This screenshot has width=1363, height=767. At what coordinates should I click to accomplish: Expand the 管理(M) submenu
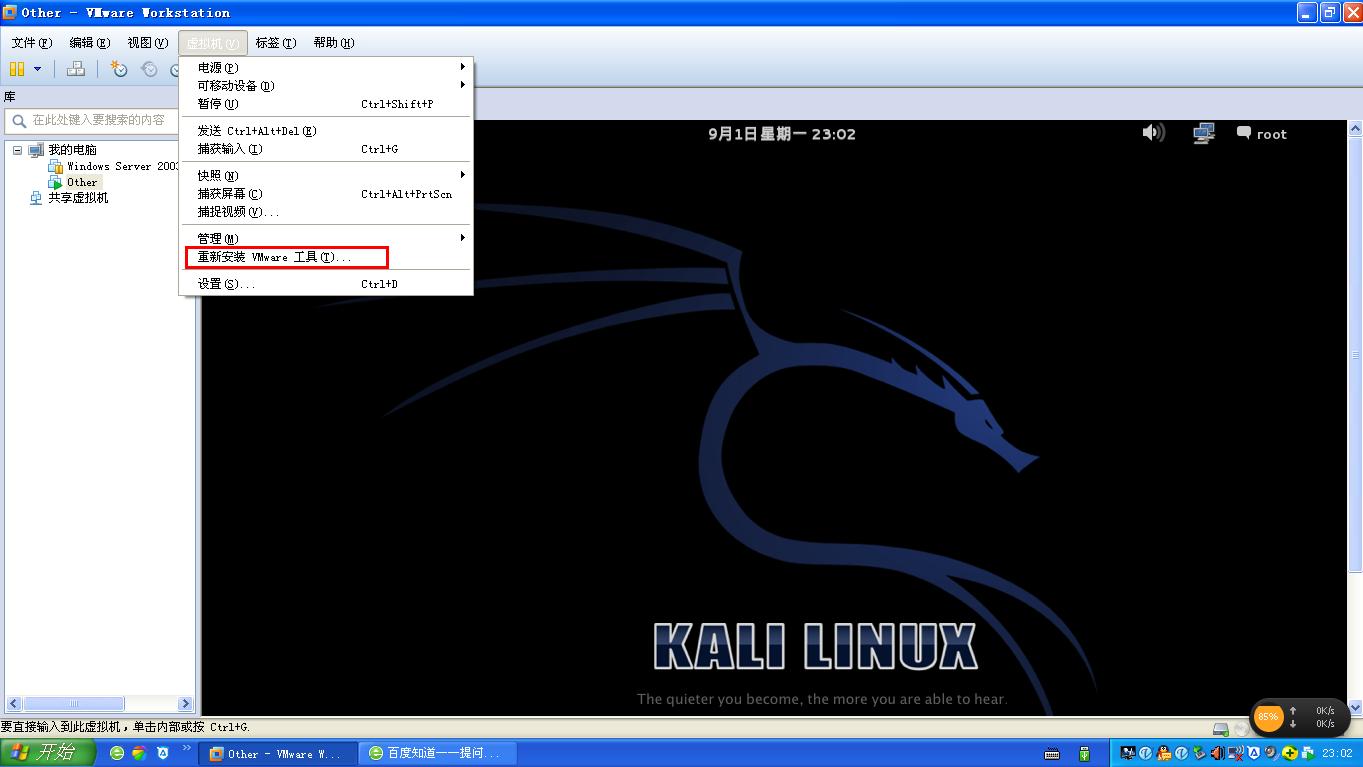coord(326,239)
